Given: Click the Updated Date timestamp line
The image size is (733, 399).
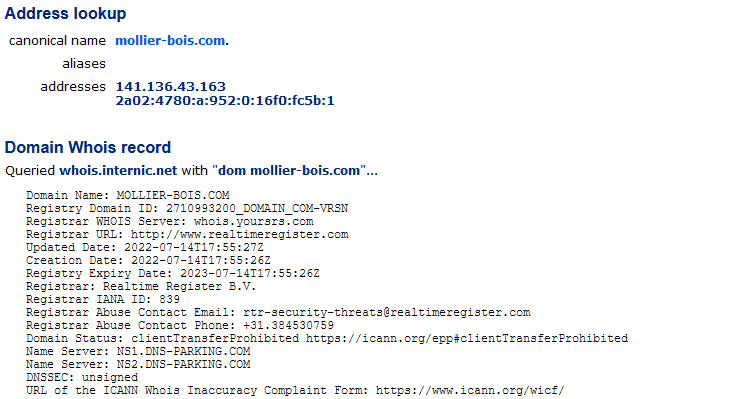Looking at the screenshot, I should click(145, 247).
